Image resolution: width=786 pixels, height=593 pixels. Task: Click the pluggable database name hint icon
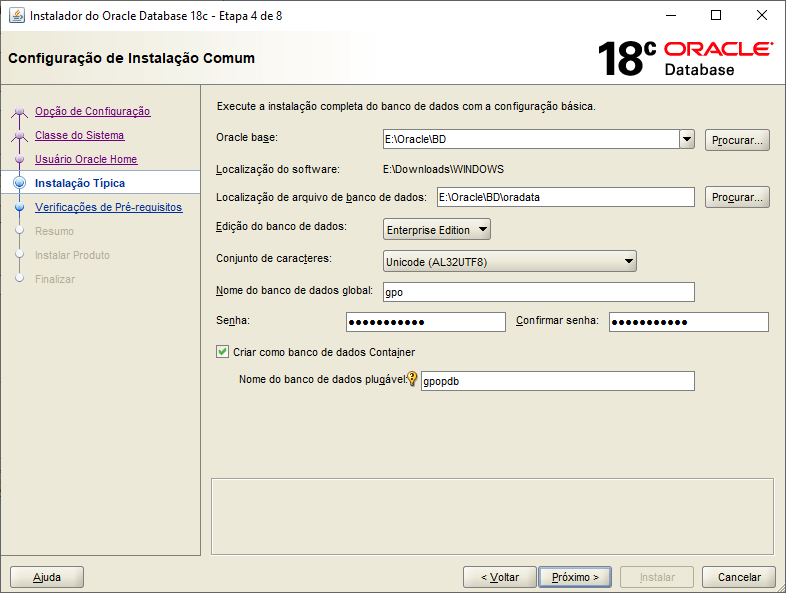412,380
